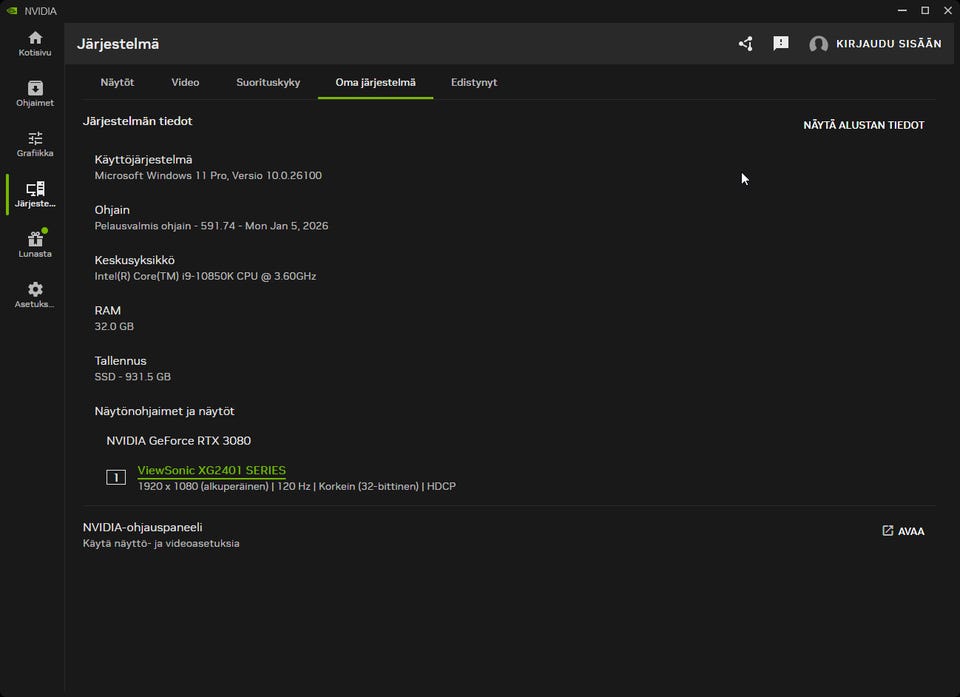Open NVIDIA control panel with AVAA
Viewport: 960px width, 697px height.
(x=903, y=531)
